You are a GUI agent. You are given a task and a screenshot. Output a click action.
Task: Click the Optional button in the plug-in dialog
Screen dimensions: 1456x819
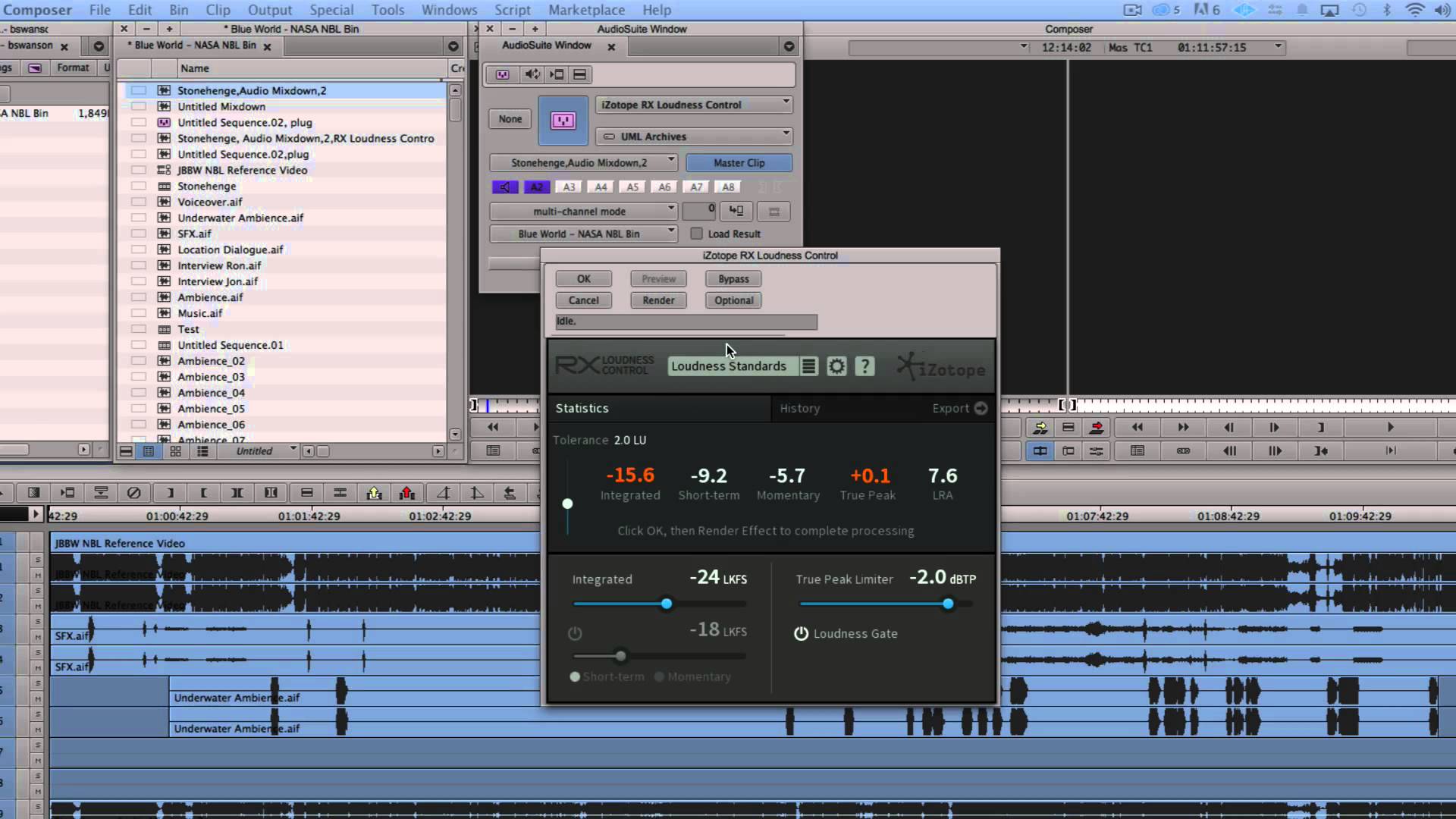click(733, 300)
